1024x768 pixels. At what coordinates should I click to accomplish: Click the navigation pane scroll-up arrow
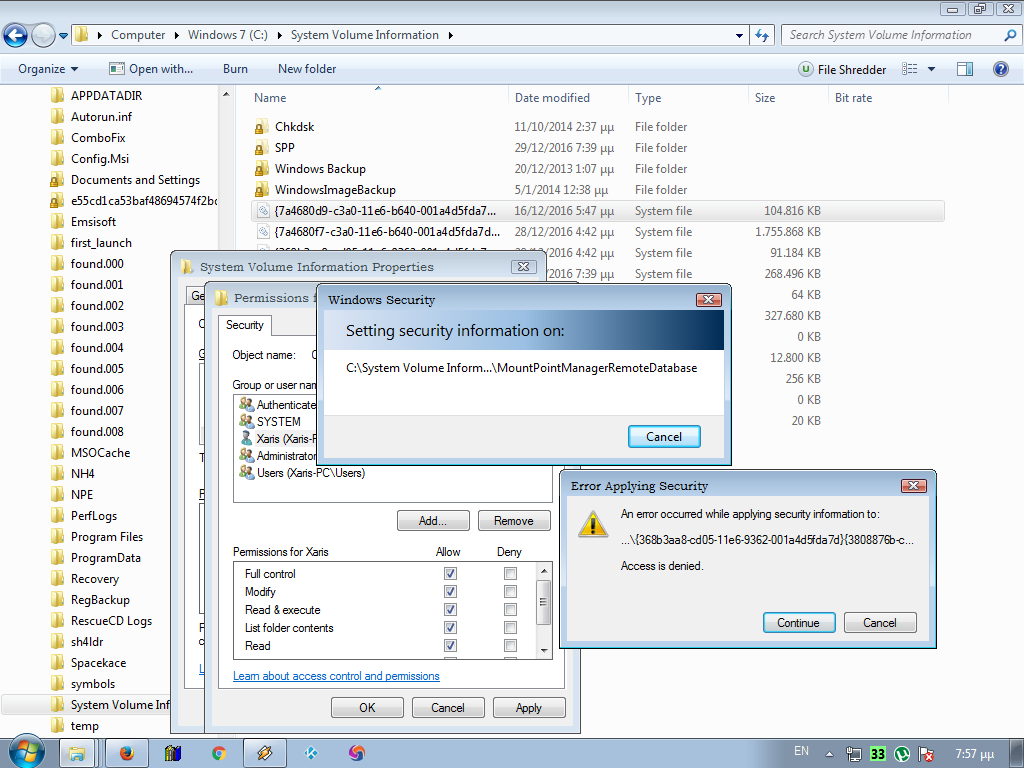click(x=226, y=95)
